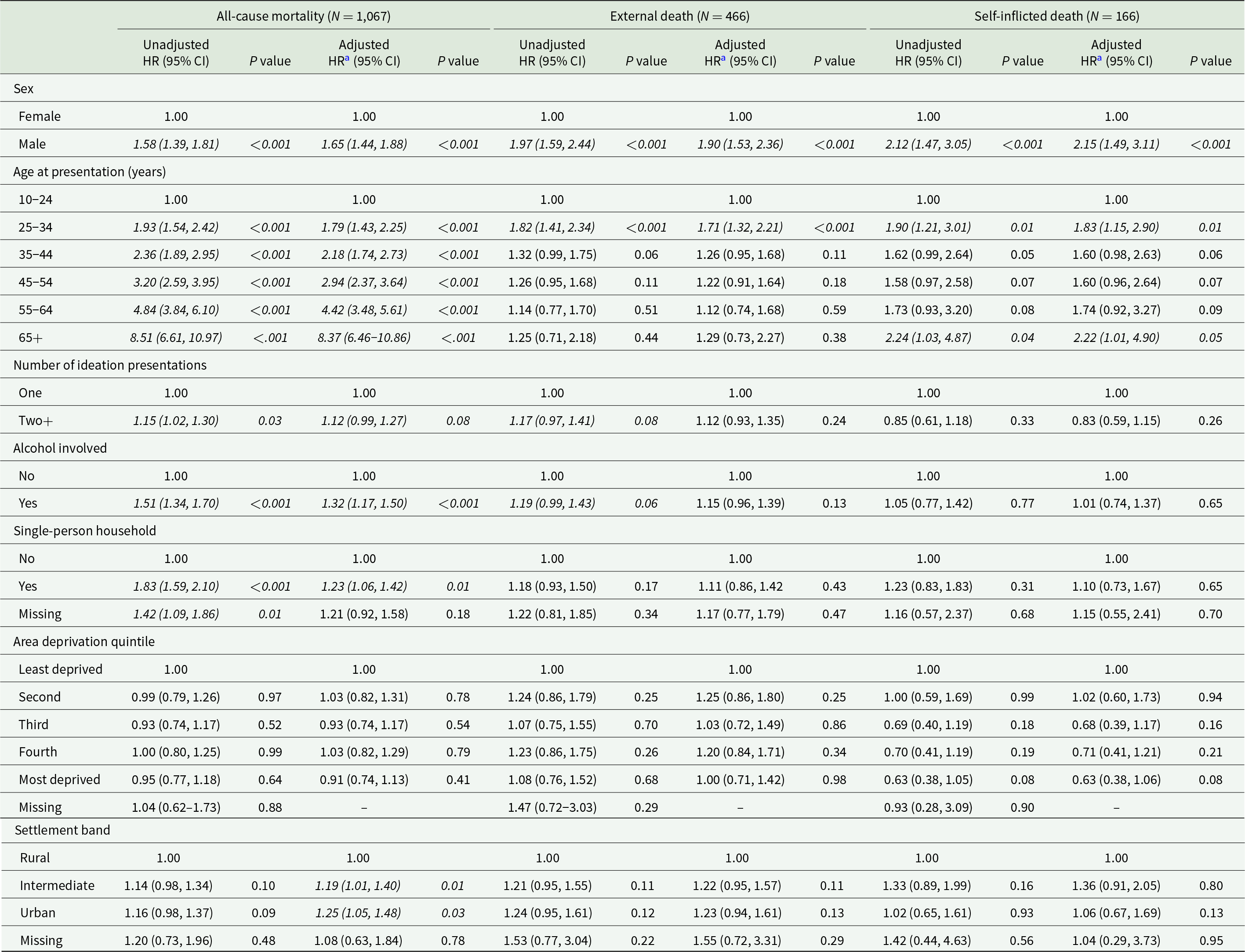Click footnote 'a' in External death Adjusted HR header

coord(723,58)
